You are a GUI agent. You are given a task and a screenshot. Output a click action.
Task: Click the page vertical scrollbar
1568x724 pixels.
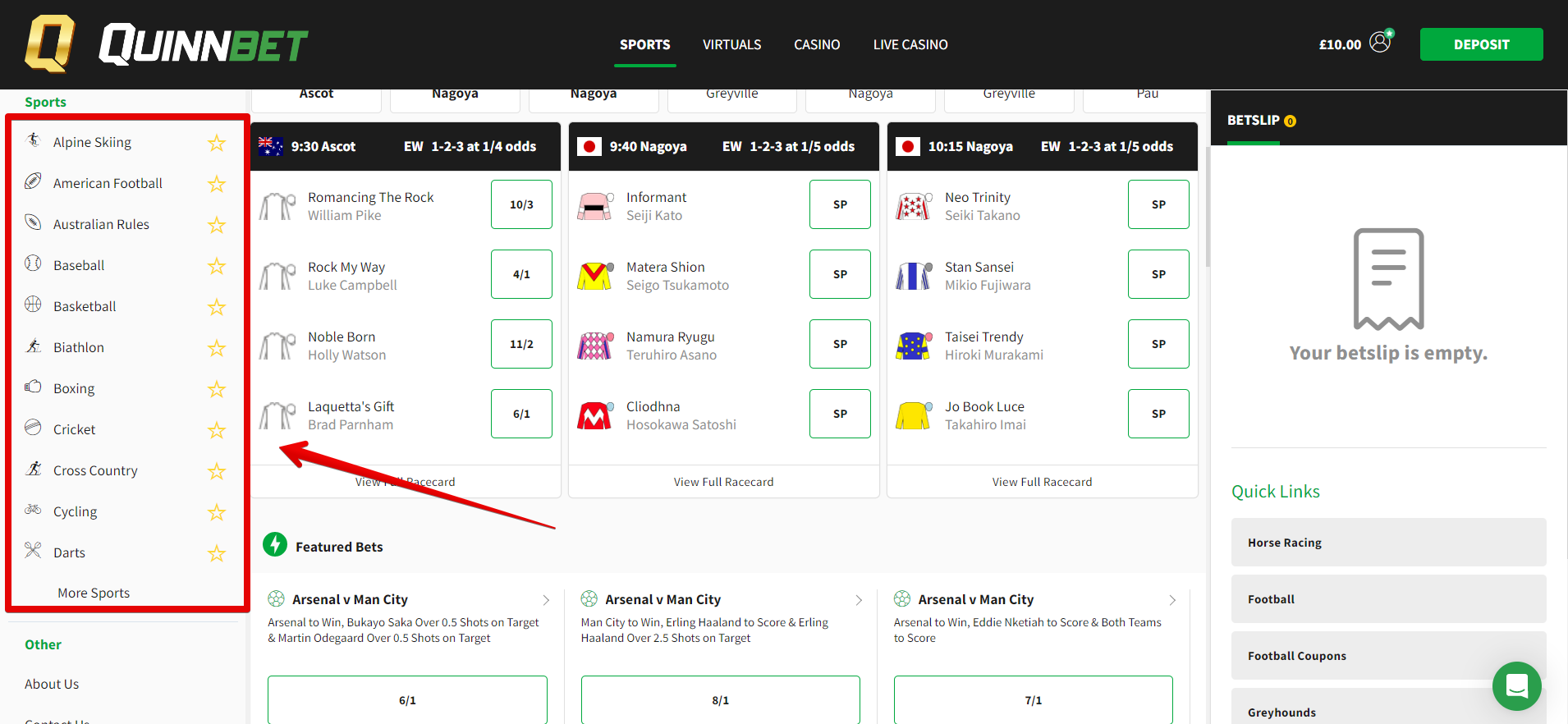tap(1208, 207)
